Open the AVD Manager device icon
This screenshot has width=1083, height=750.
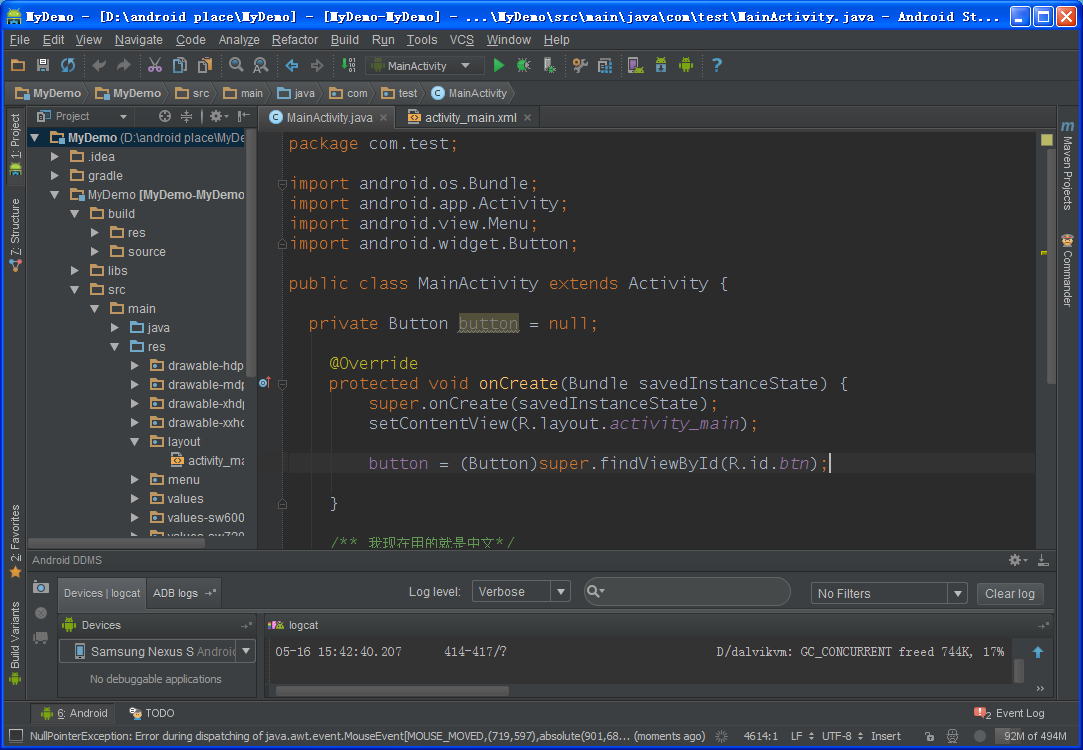pyautogui.click(x=635, y=66)
